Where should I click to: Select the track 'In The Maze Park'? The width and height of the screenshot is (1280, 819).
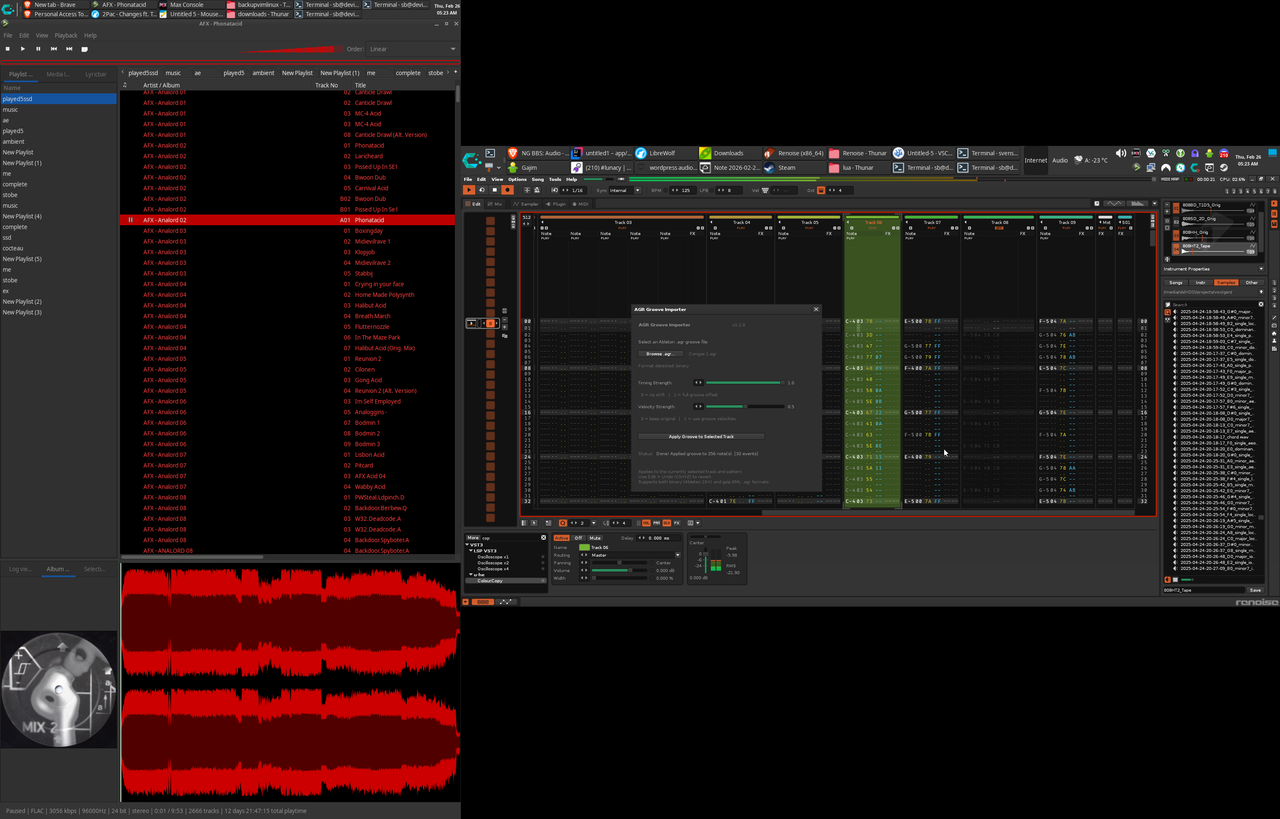point(377,337)
